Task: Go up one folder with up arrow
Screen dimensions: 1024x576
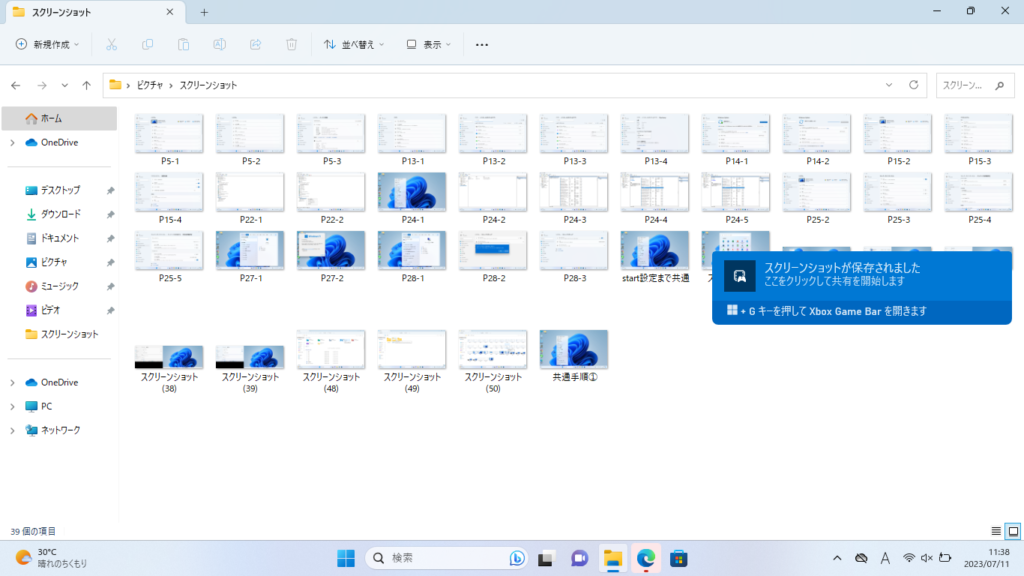Action: pyautogui.click(x=87, y=85)
